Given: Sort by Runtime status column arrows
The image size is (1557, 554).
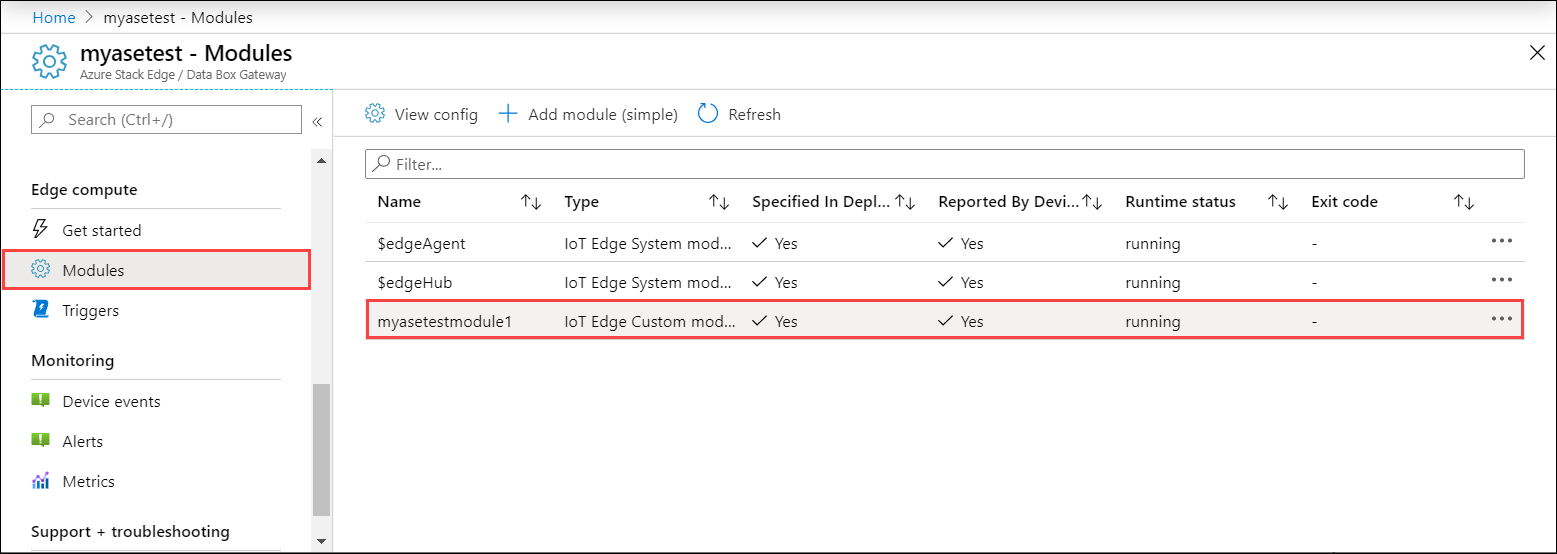Looking at the screenshot, I should coord(1278,202).
